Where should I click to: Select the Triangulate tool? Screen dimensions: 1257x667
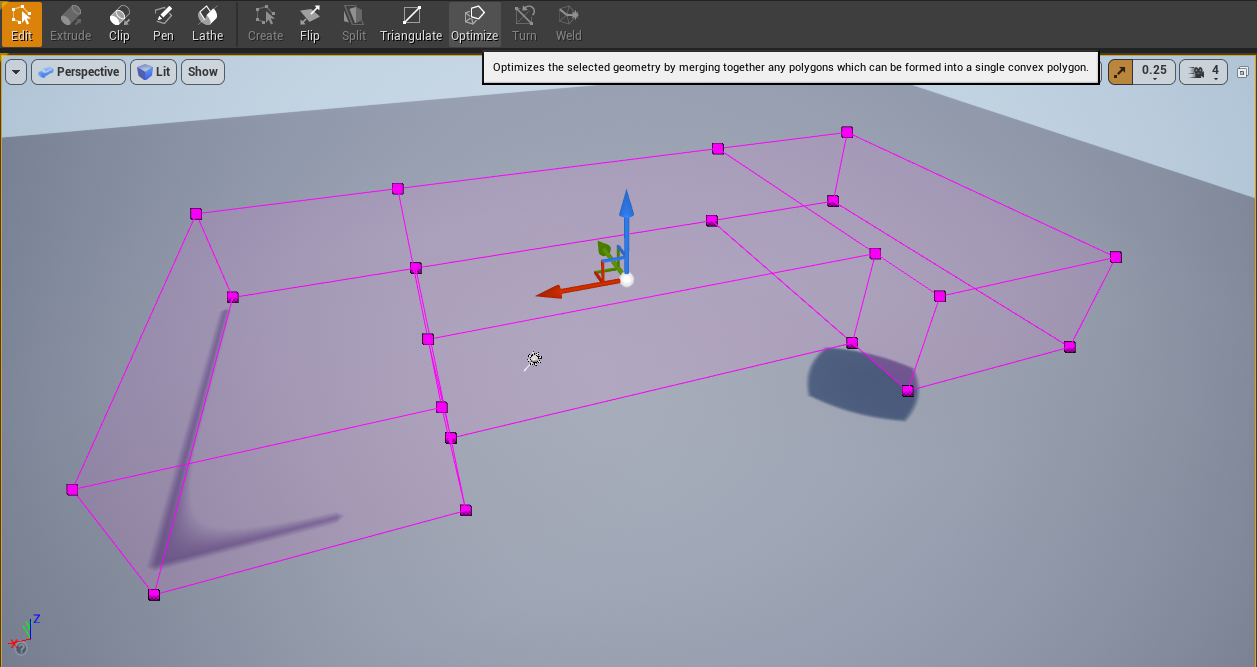click(x=410, y=22)
